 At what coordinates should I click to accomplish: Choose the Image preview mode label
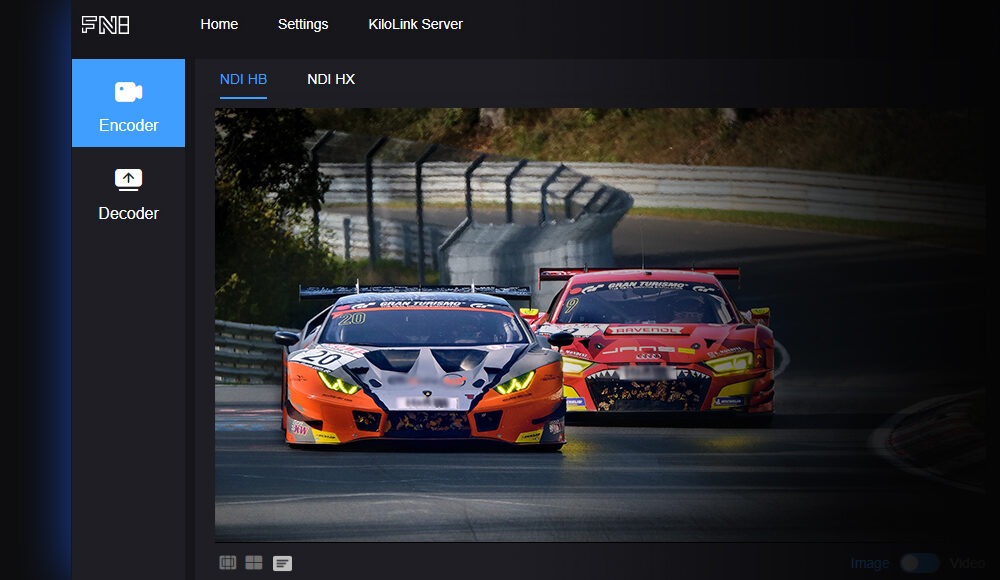coord(870,563)
